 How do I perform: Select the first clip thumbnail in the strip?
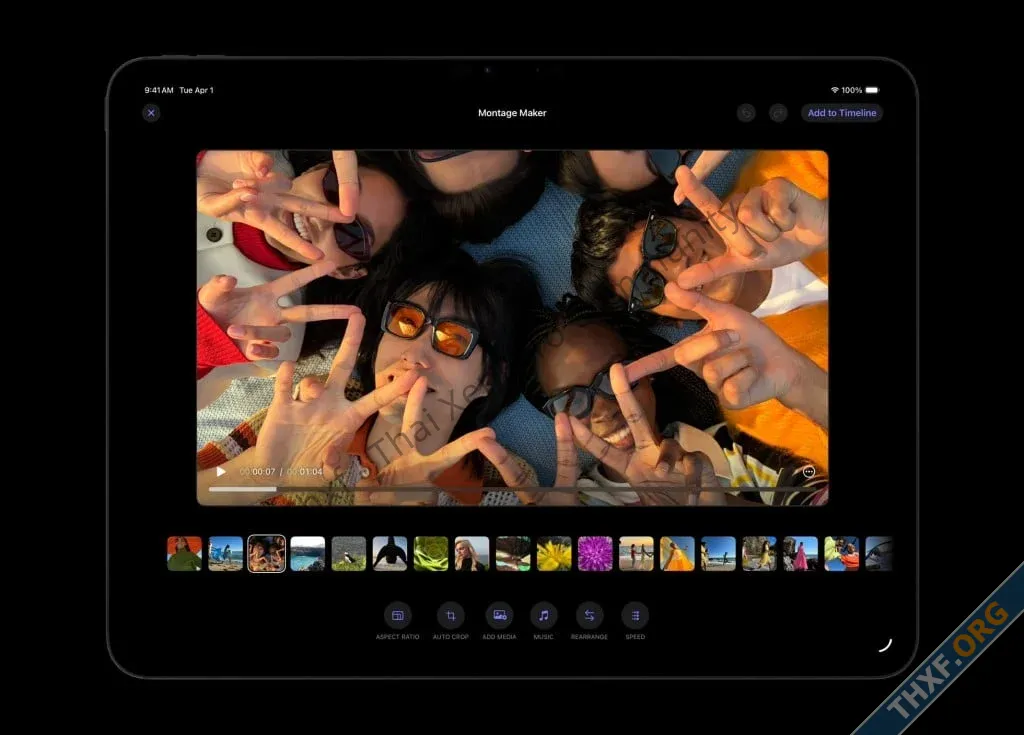184,554
